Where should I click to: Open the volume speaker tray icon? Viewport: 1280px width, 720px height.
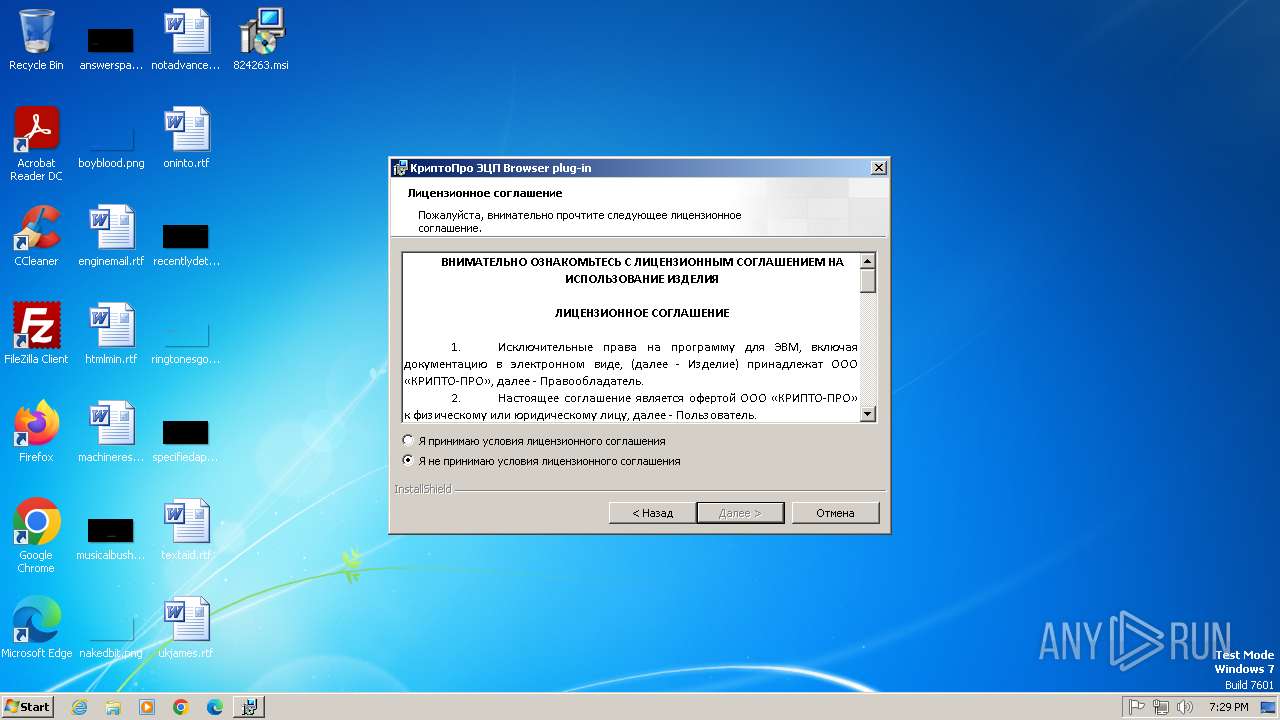click(1185, 707)
